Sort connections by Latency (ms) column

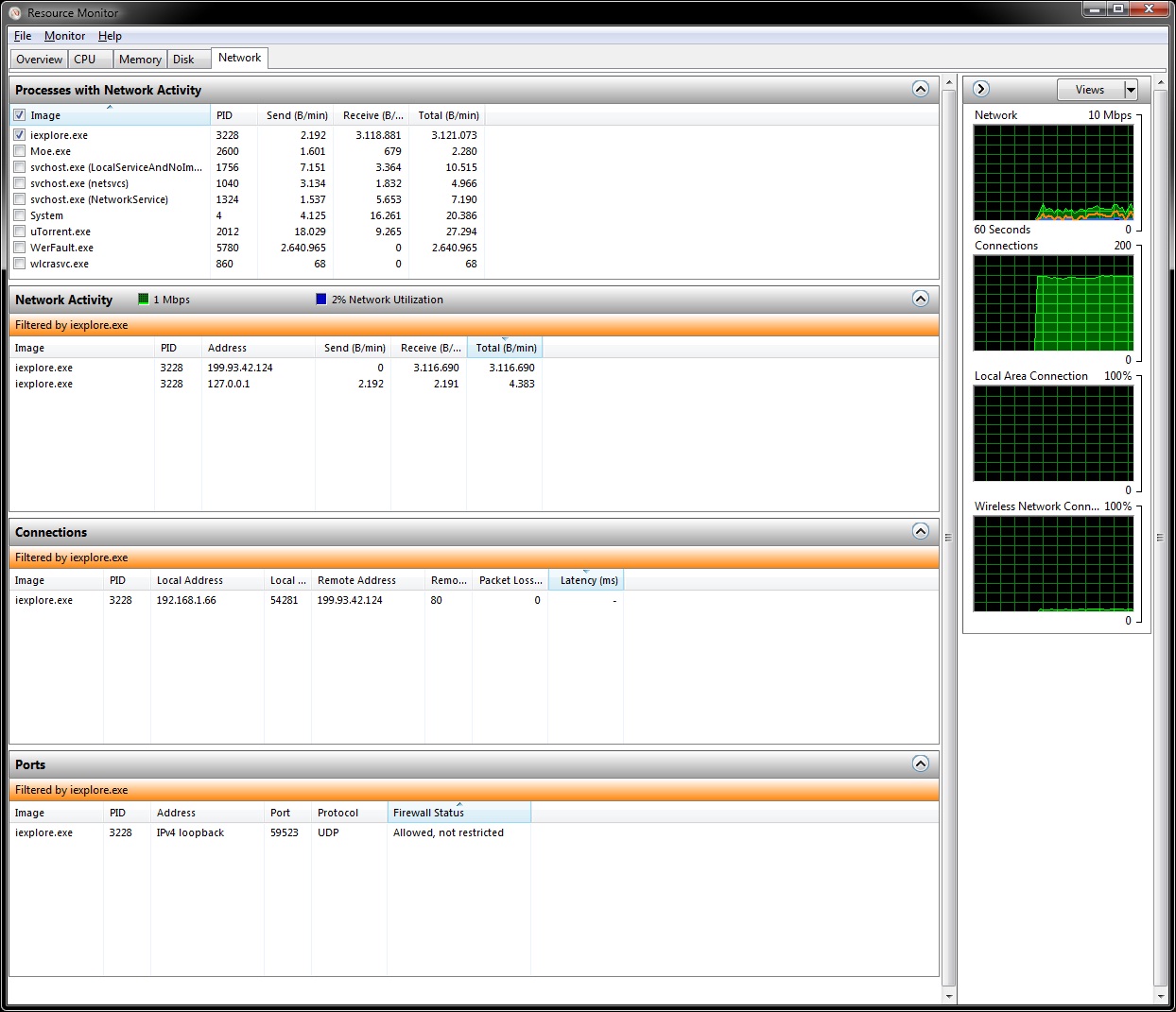(x=586, y=579)
